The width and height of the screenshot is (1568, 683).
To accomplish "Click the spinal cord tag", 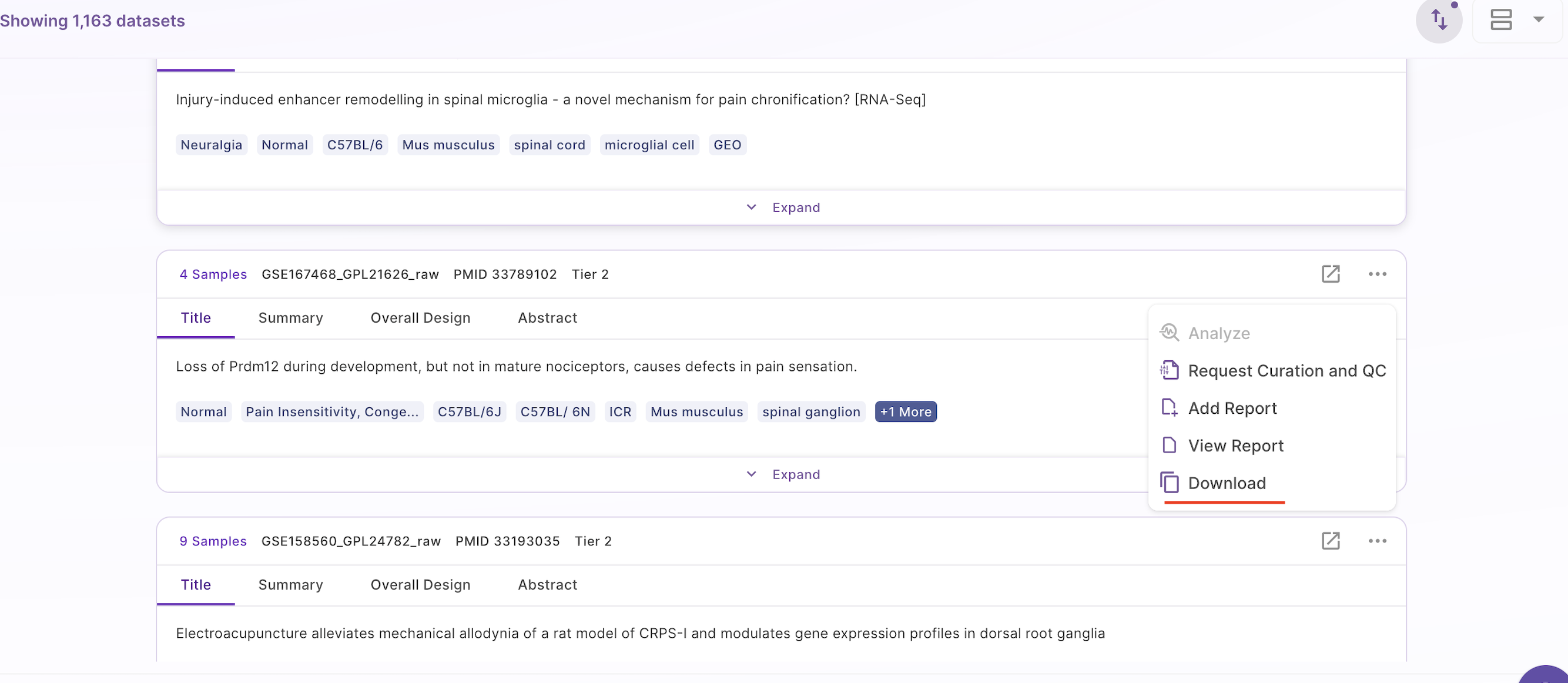I will pos(549,145).
